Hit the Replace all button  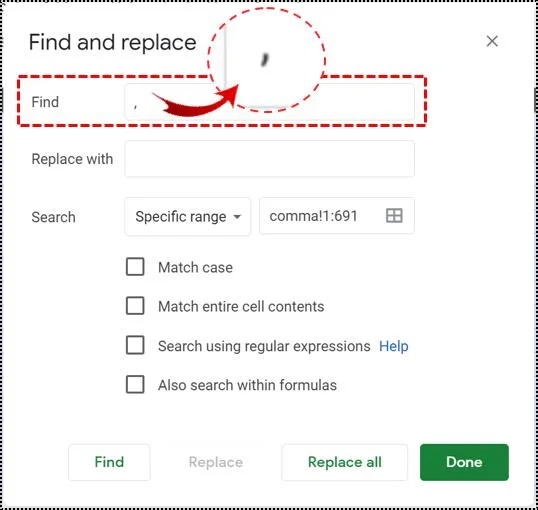(x=344, y=462)
